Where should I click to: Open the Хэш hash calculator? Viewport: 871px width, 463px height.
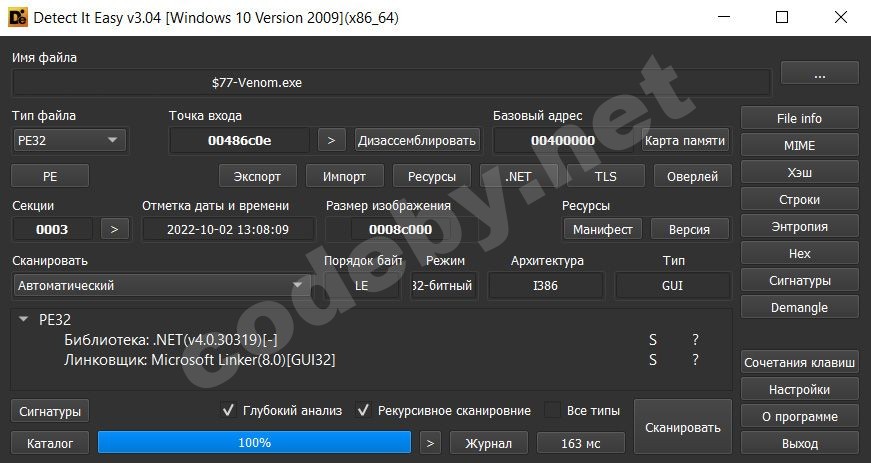[x=799, y=172]
